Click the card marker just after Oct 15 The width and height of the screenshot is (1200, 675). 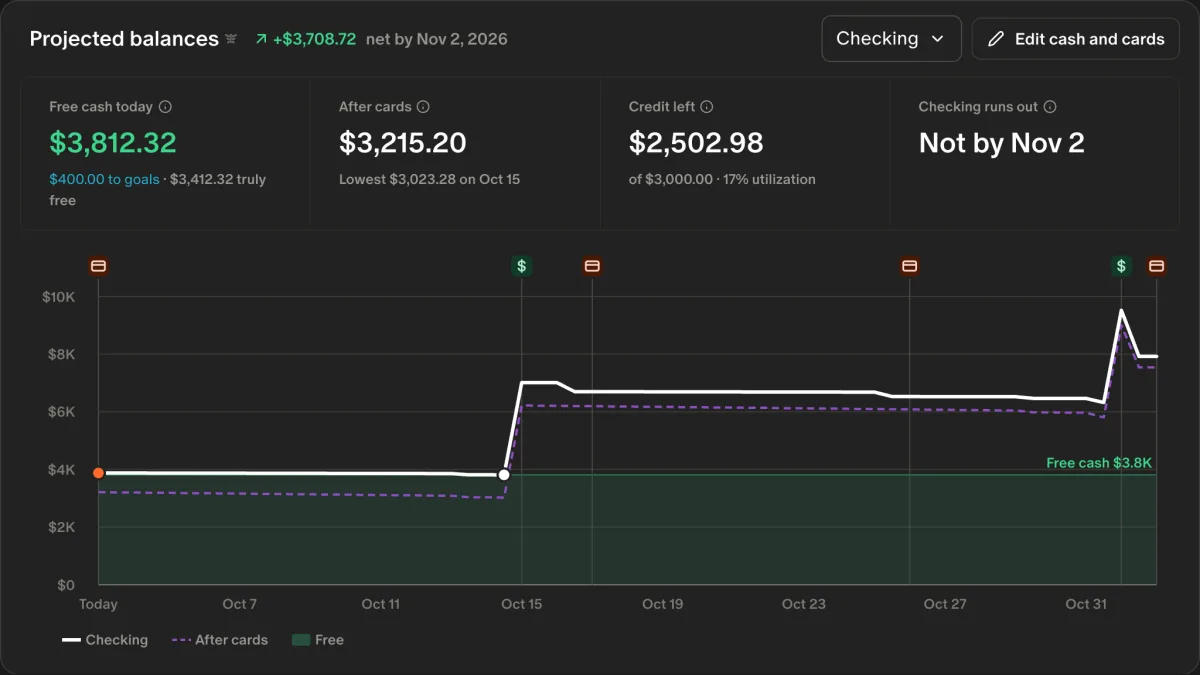coord(592,266)
